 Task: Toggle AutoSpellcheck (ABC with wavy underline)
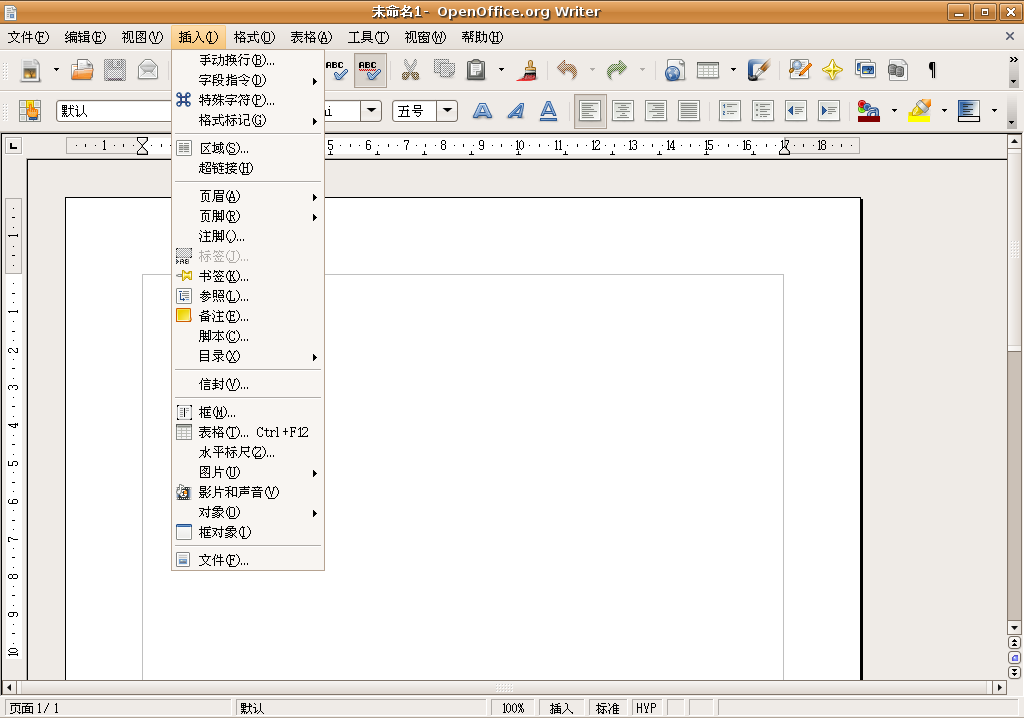click(370, 70)
